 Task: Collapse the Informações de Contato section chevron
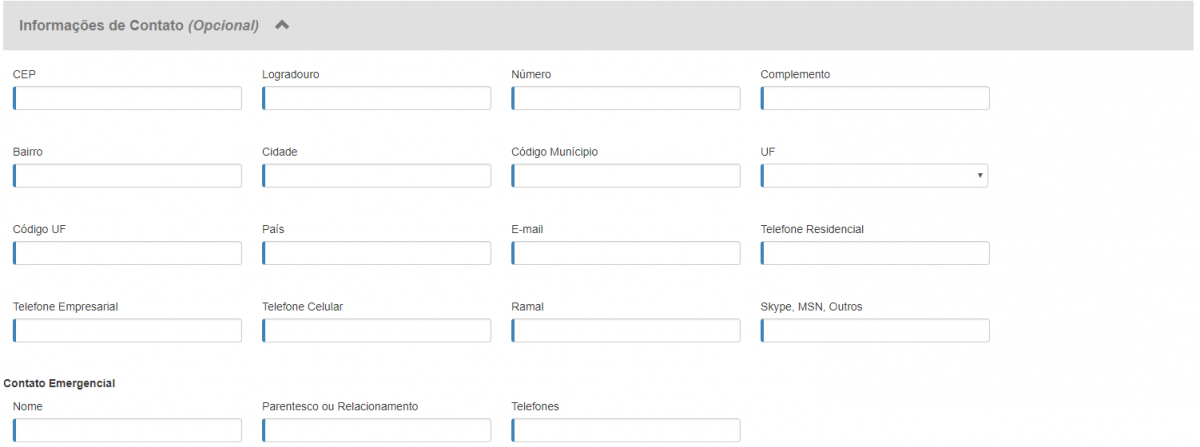point(282,26)
